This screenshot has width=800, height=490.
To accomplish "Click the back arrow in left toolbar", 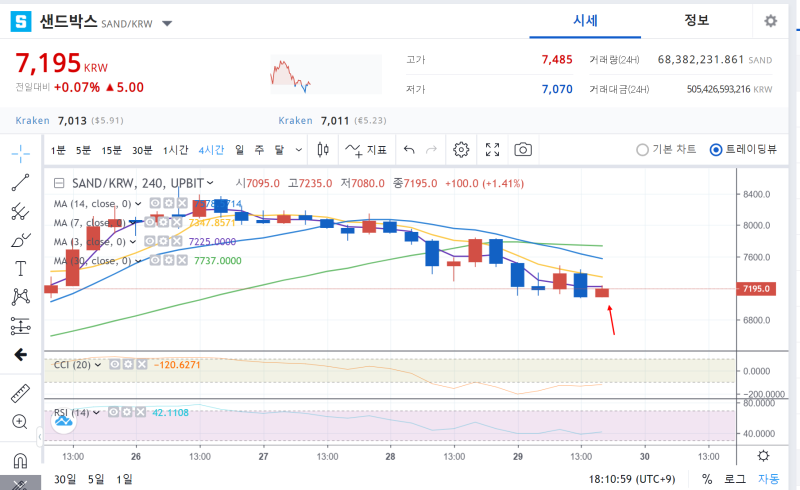I will tap(20, 354).
